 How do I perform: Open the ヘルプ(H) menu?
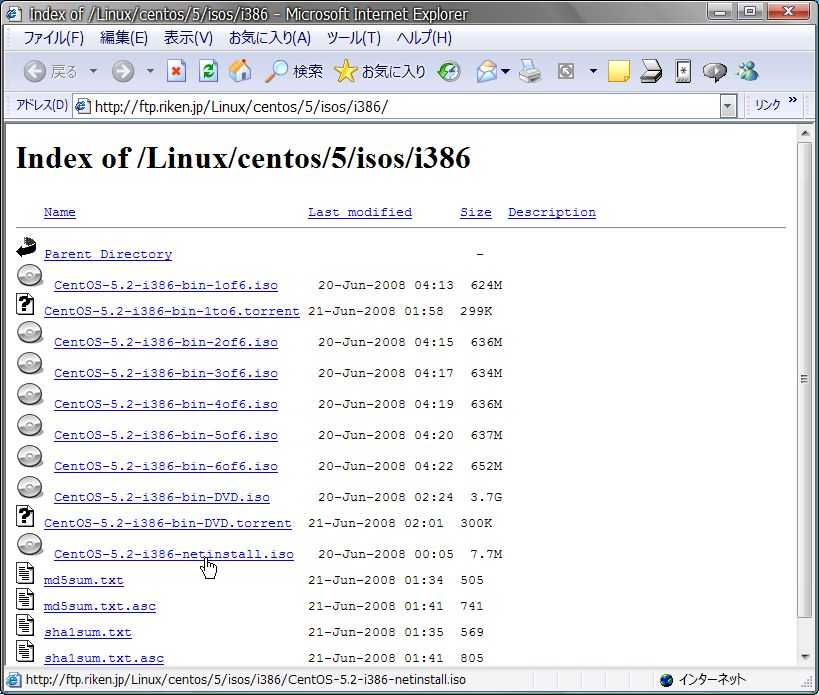424,38
